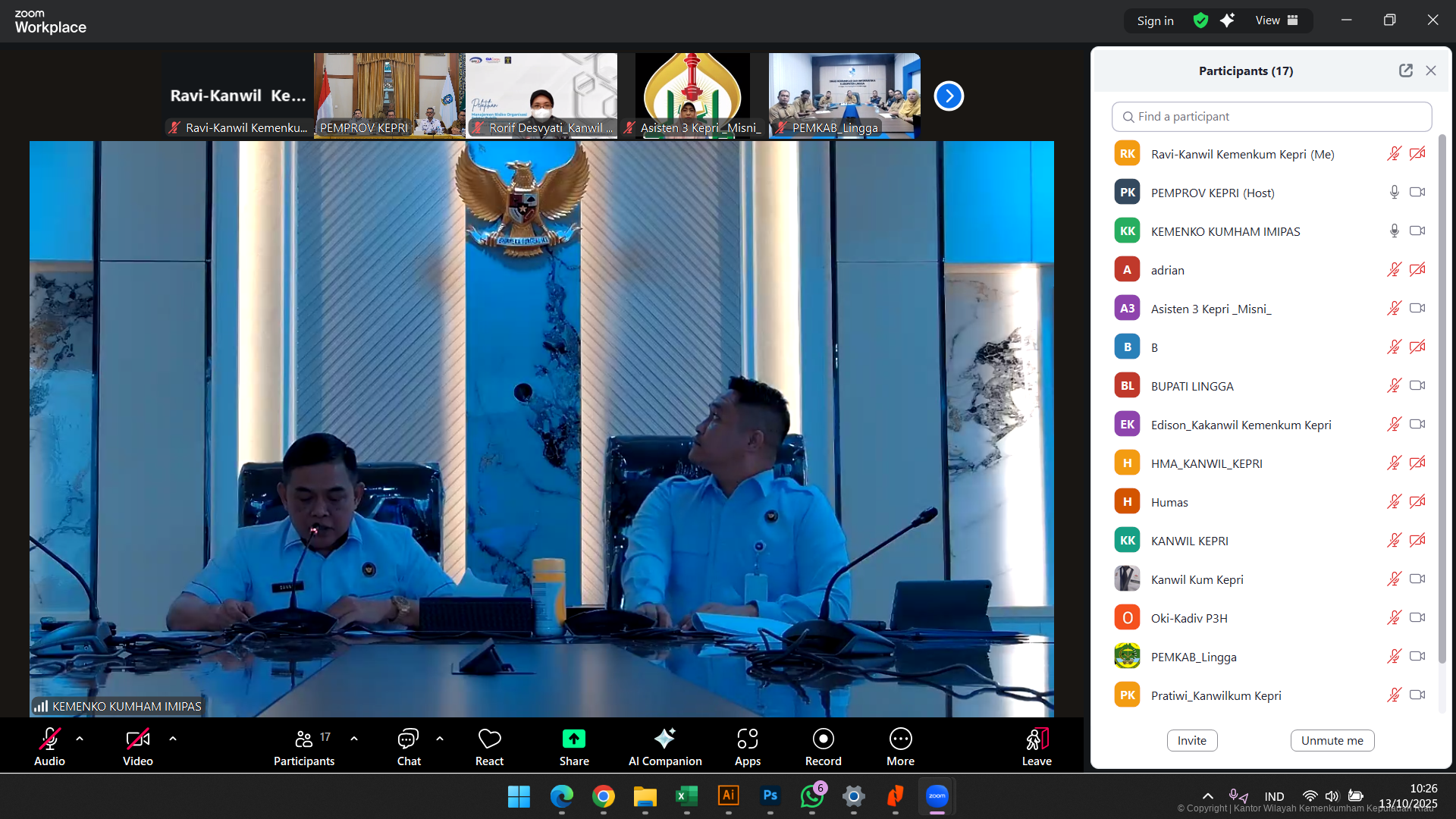Viewport: 1456px width, 819px height.
Task: Open the React heart icon
Action: coord(489,739)
